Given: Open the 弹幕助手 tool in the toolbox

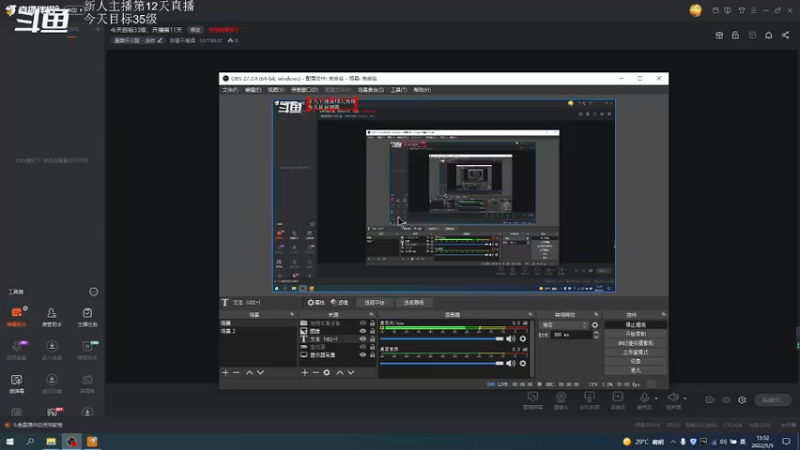Looking at the screenshot, I should point(16,316).
